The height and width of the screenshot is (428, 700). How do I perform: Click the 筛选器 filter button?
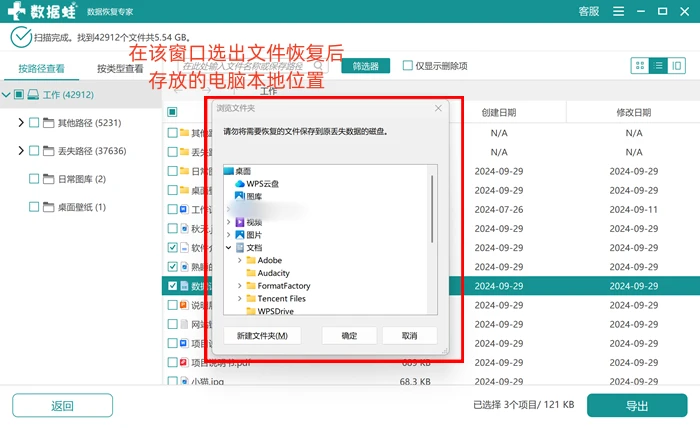pyautogui.click(x=366, y=66)
